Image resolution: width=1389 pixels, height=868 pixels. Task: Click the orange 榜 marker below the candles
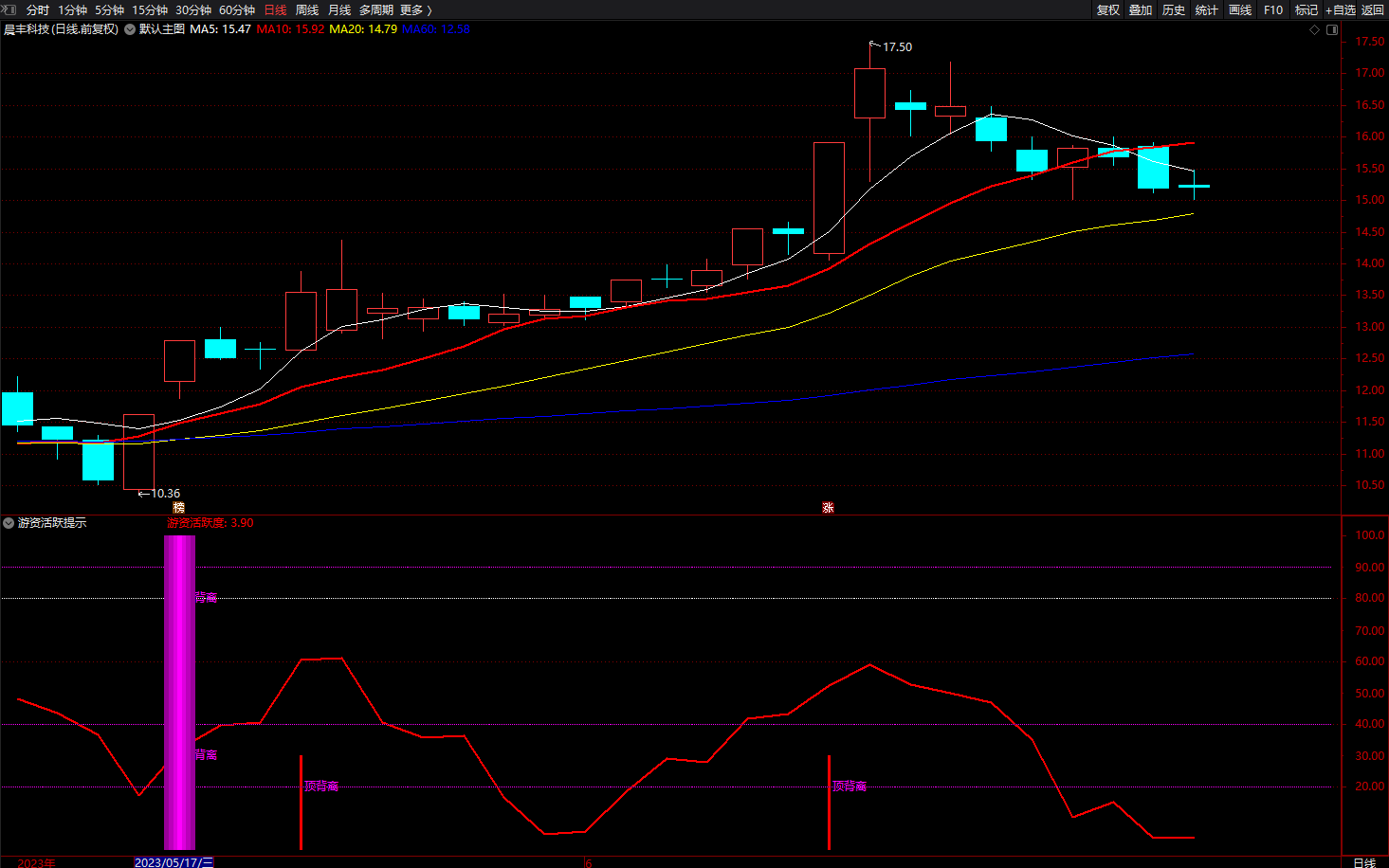click(x=178, y=508)
